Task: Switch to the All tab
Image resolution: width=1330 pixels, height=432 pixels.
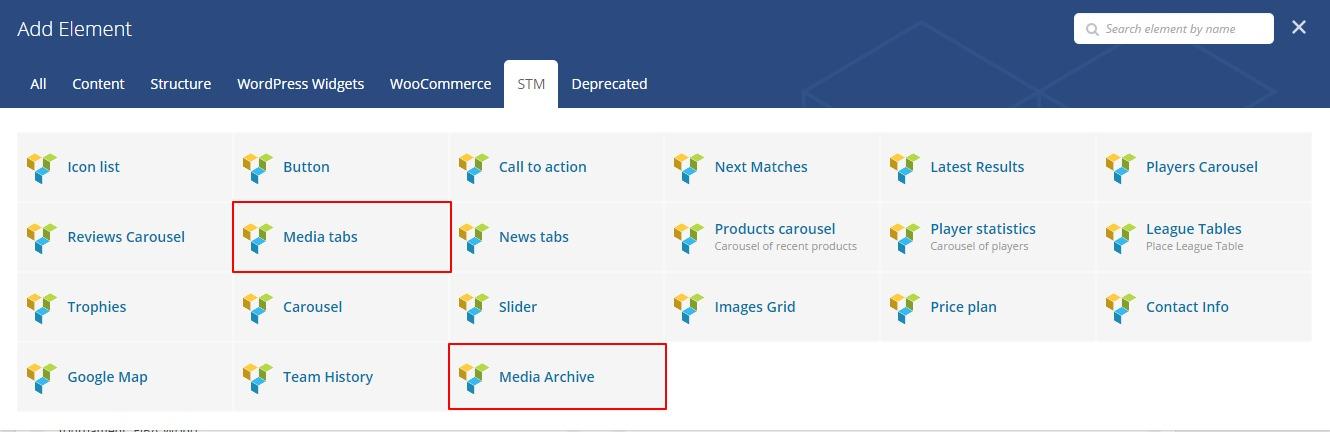Action: [x=38, y=84]
